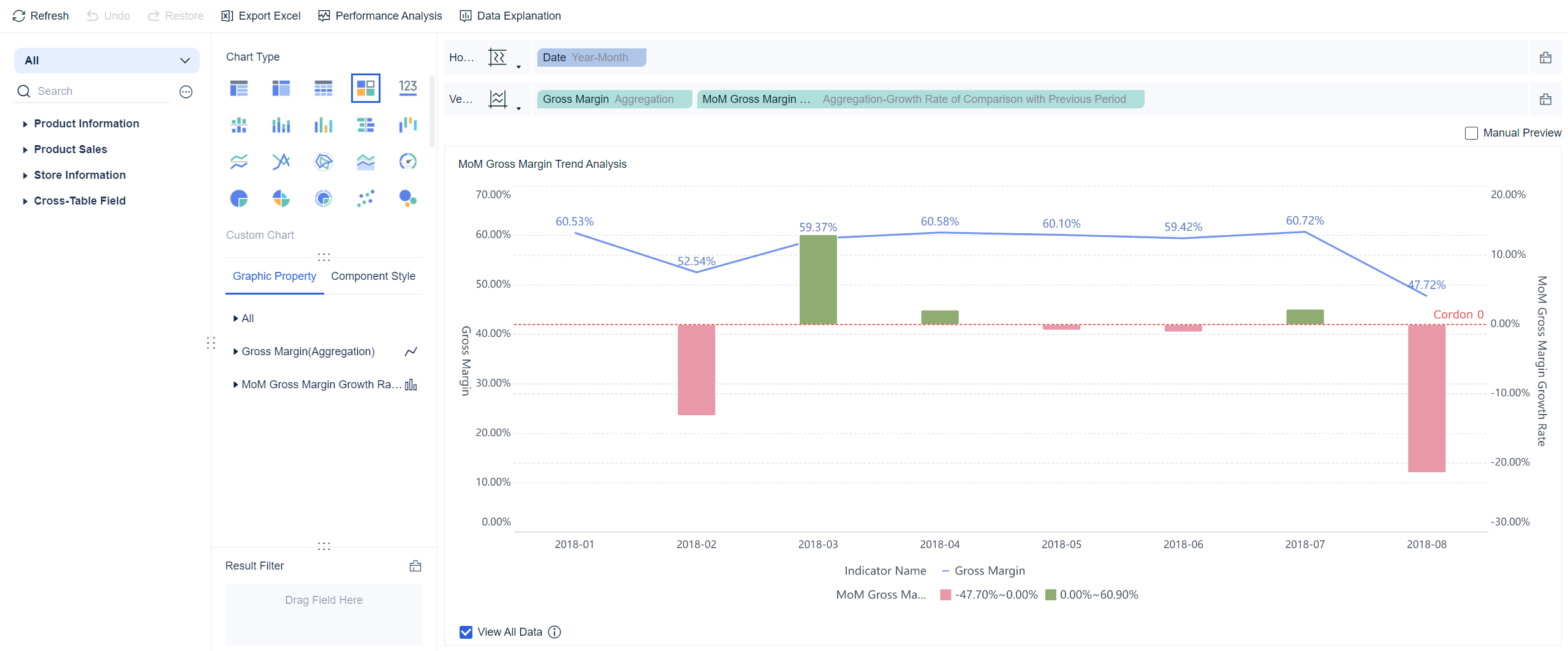Choose the scatter chart type
Viewport: 1568px width, 651px height.
point(365,198)
